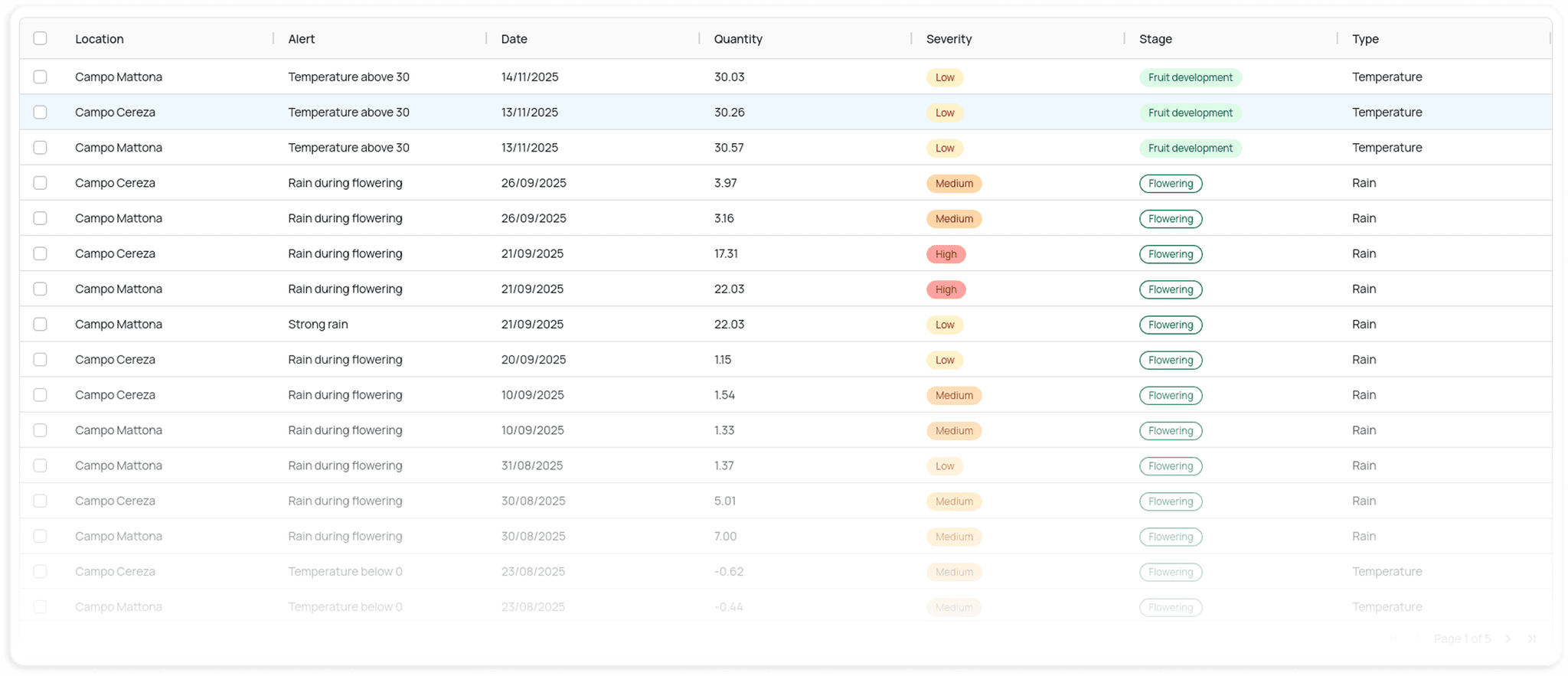The width and height of the screenshot is (1568, 676).
Task: Check the Campo Cereza 20/09/2025 row checkbox
Action: (41, 359)
